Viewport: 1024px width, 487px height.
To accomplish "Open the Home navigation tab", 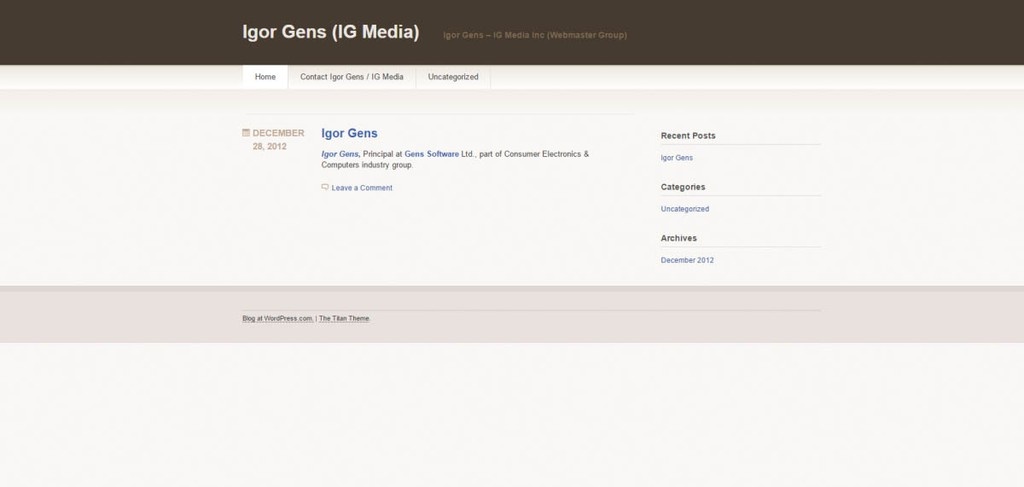I will click(x=265, y=77).
